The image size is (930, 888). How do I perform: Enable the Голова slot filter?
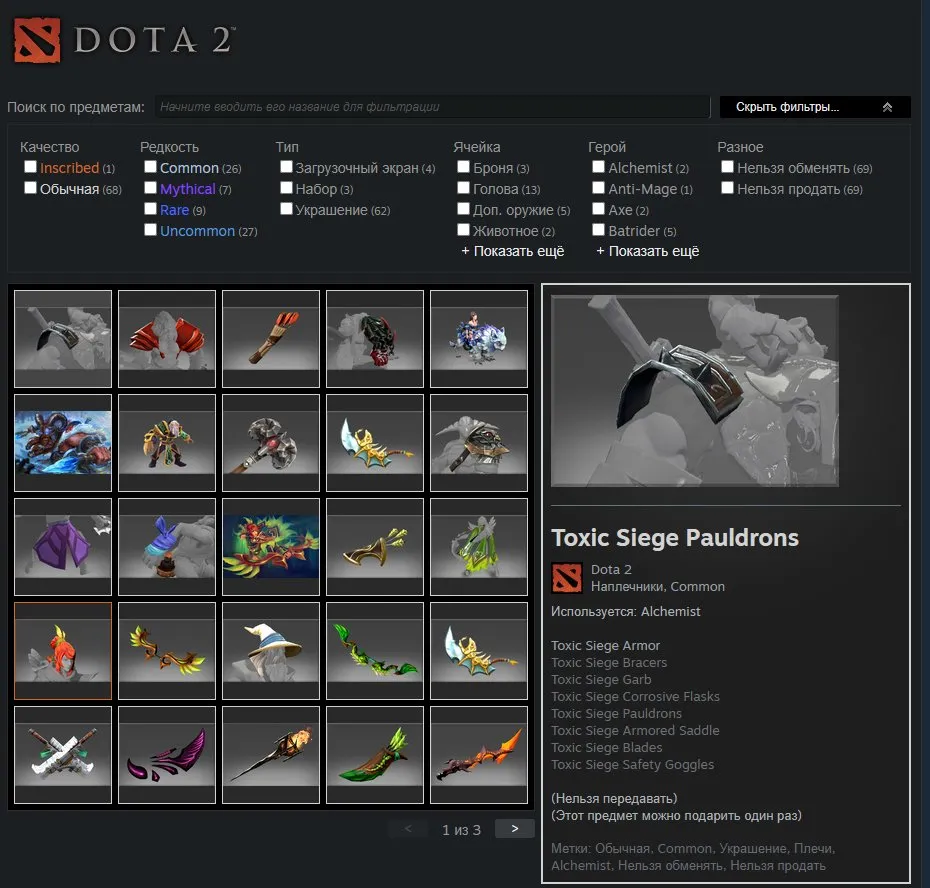tap(463, 188)
